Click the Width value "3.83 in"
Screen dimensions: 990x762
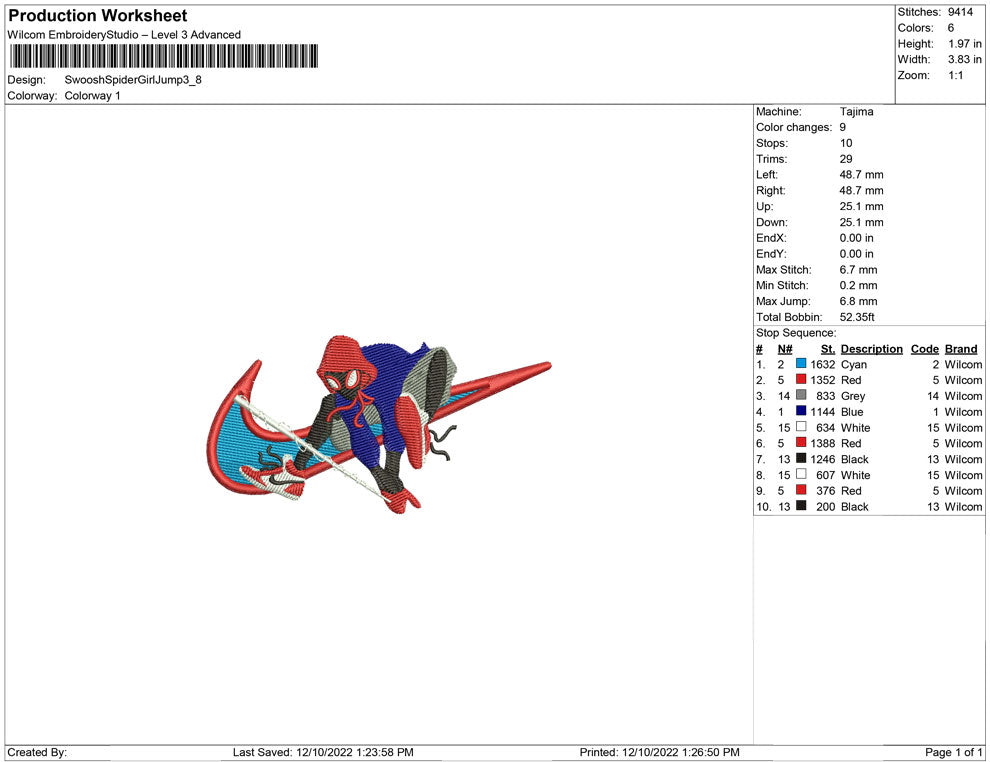point(965,59)
